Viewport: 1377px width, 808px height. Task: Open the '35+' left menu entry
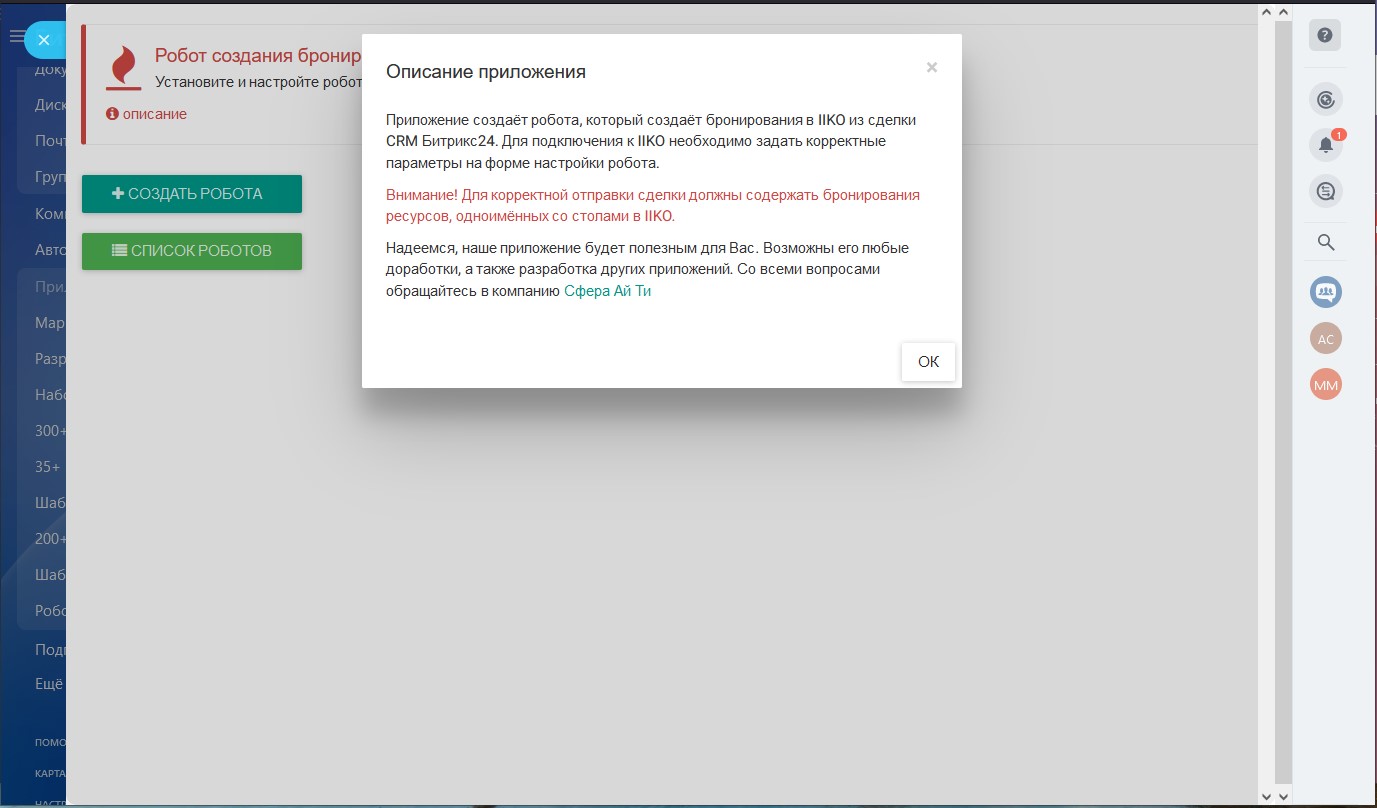click(x=48, y=467)
